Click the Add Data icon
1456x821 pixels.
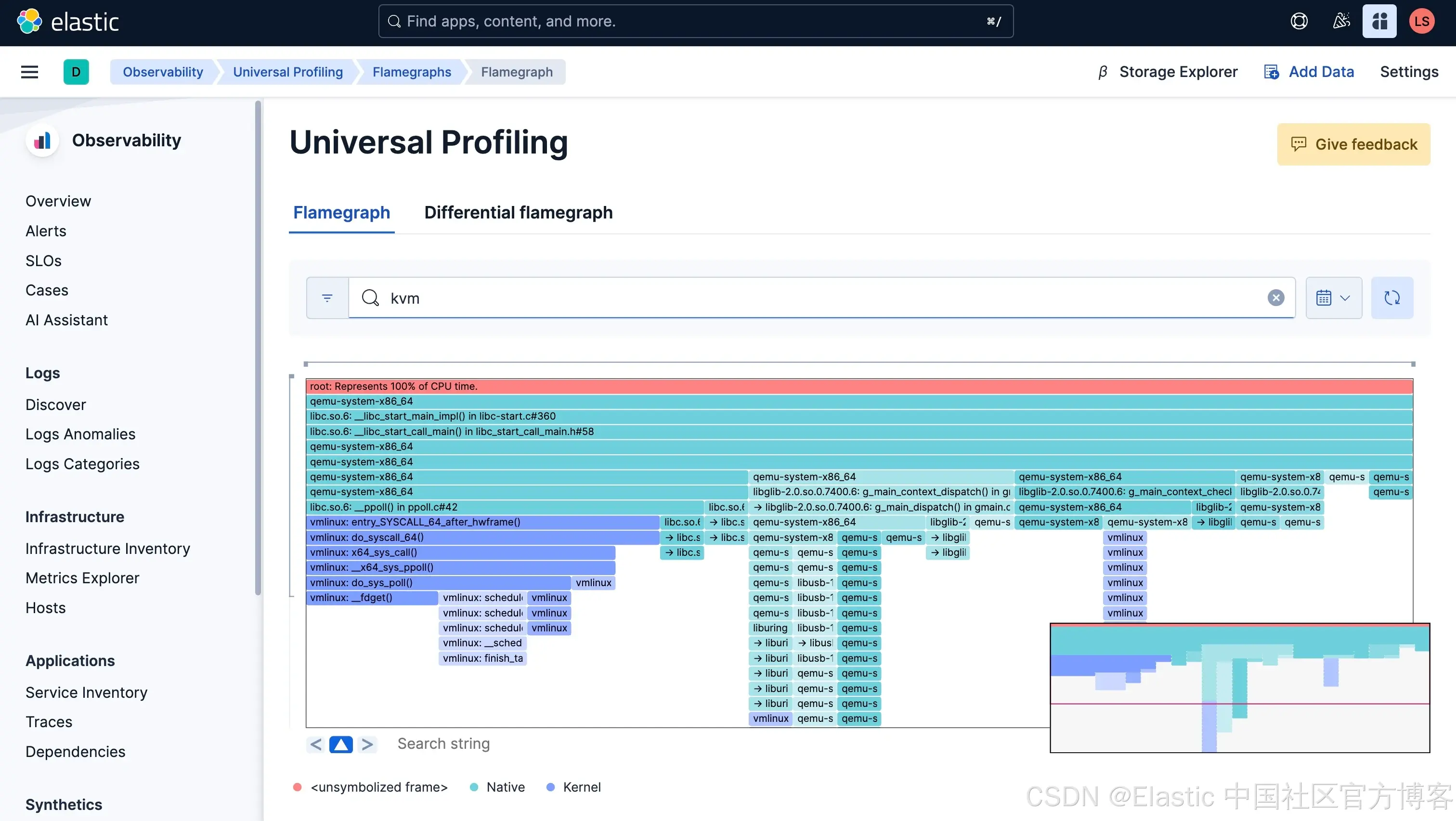(x=1271, y=72)
